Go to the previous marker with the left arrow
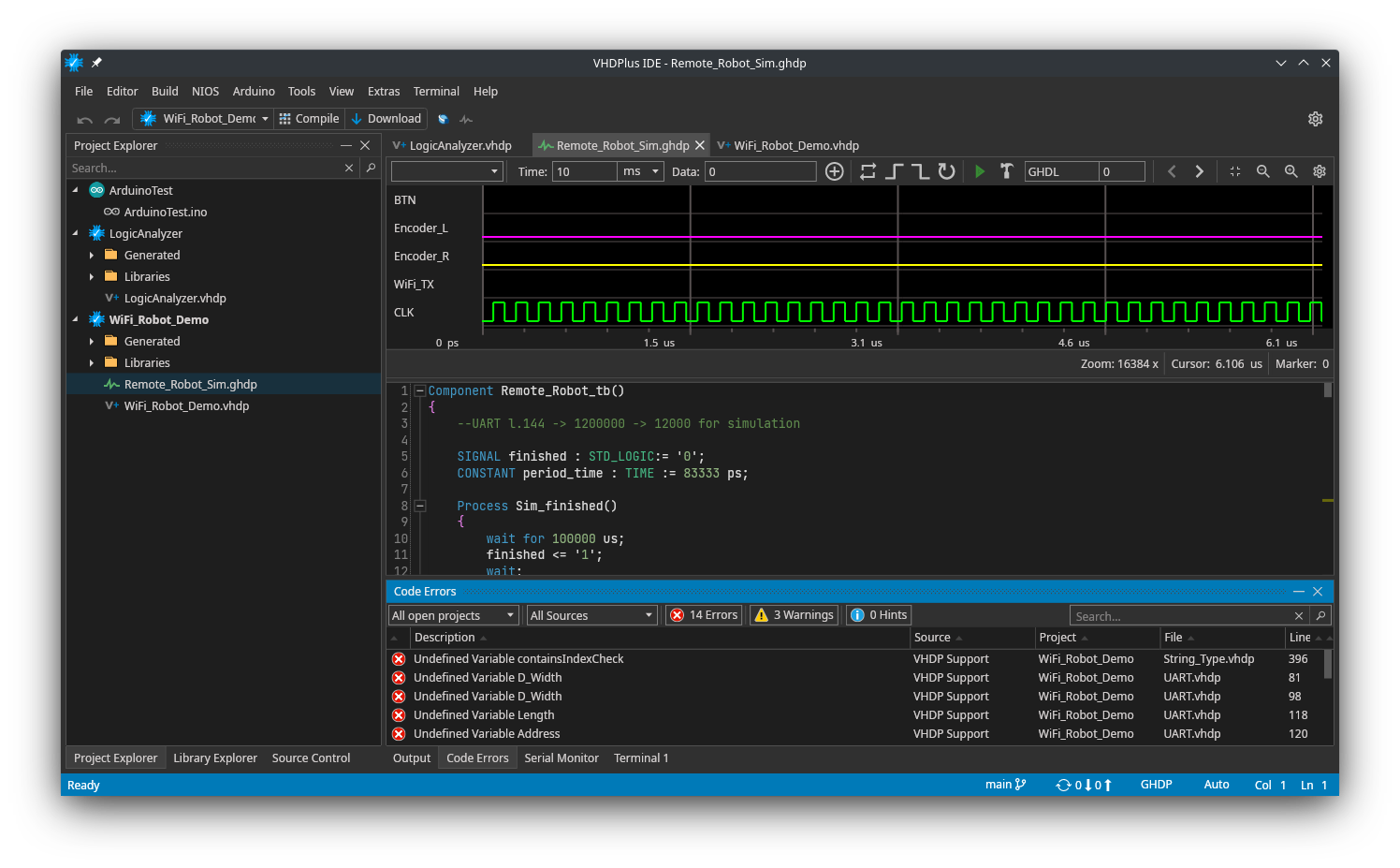1400x868 pixels. click(x=1172, y=171)
